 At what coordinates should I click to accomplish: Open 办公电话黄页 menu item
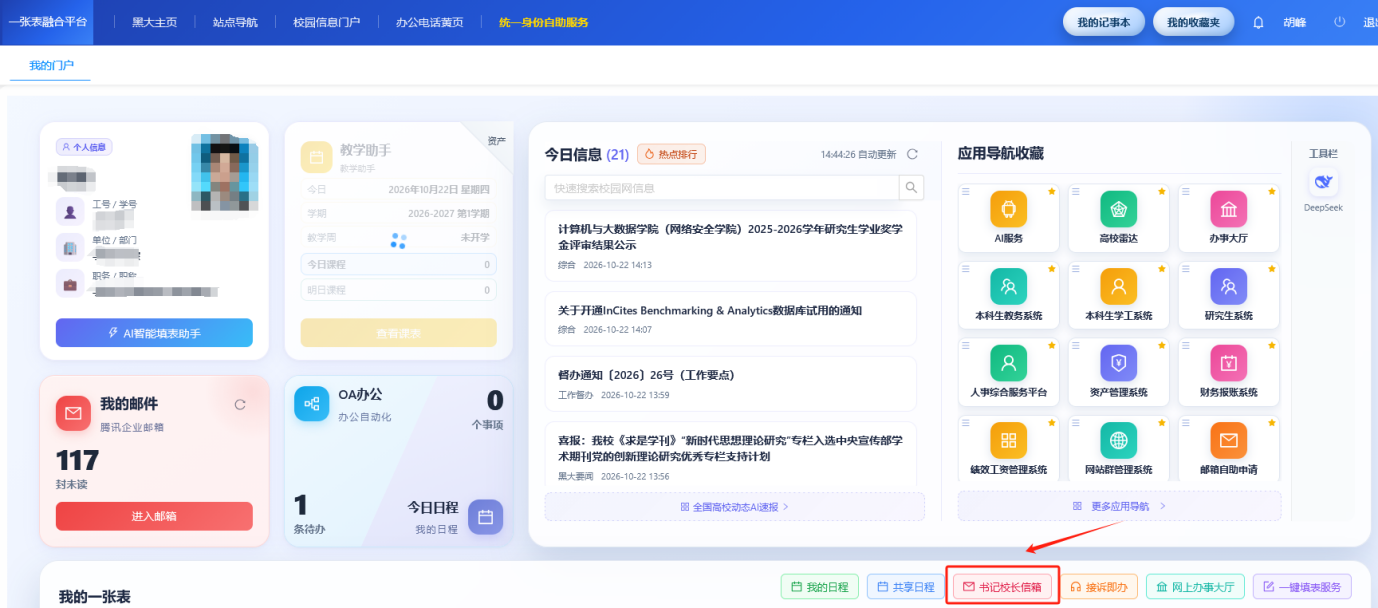point(429,22)
